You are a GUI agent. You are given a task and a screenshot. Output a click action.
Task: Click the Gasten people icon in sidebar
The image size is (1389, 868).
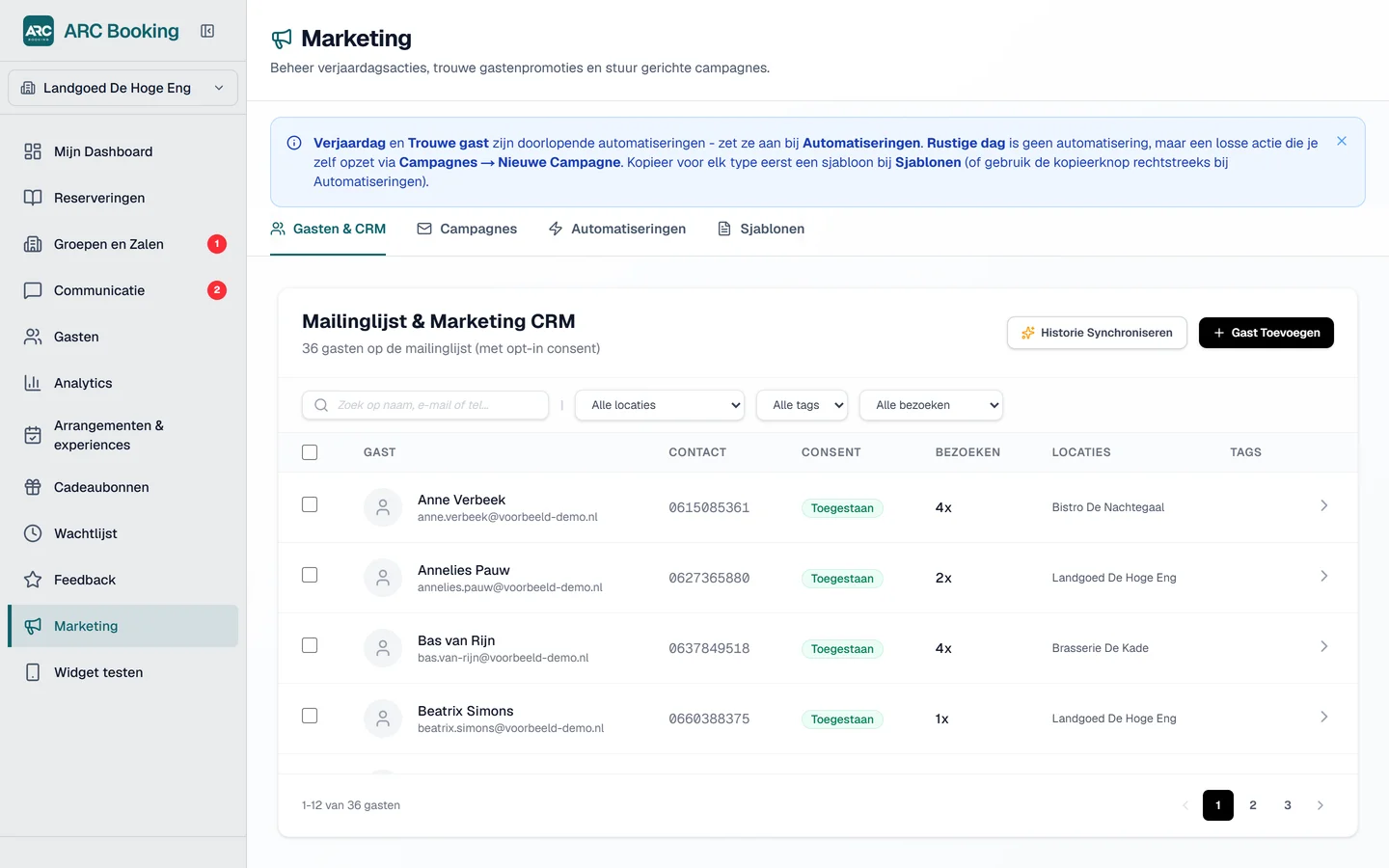point(33,337)
